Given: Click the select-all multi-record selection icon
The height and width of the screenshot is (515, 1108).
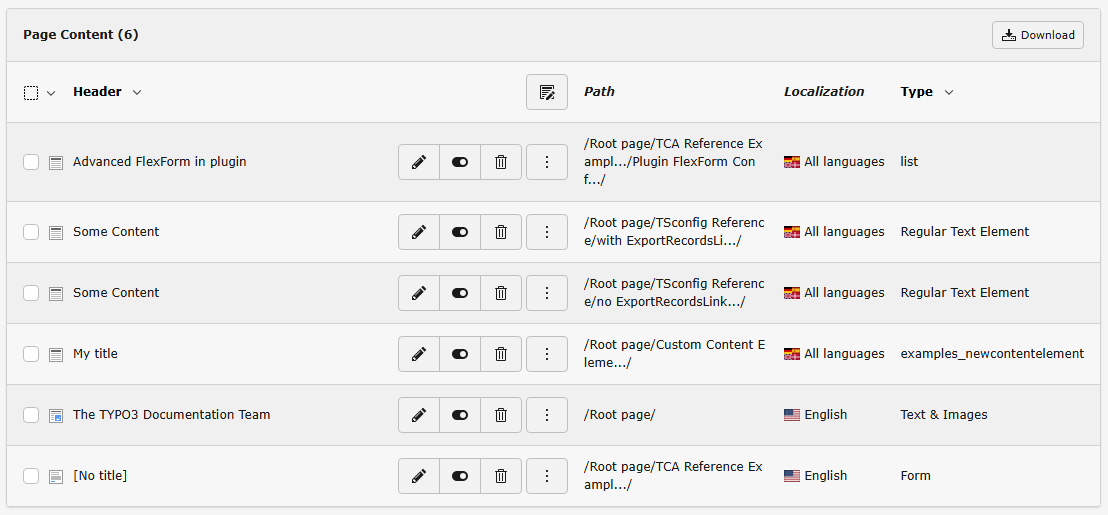Looking at the screenshot, I should 30,93.
